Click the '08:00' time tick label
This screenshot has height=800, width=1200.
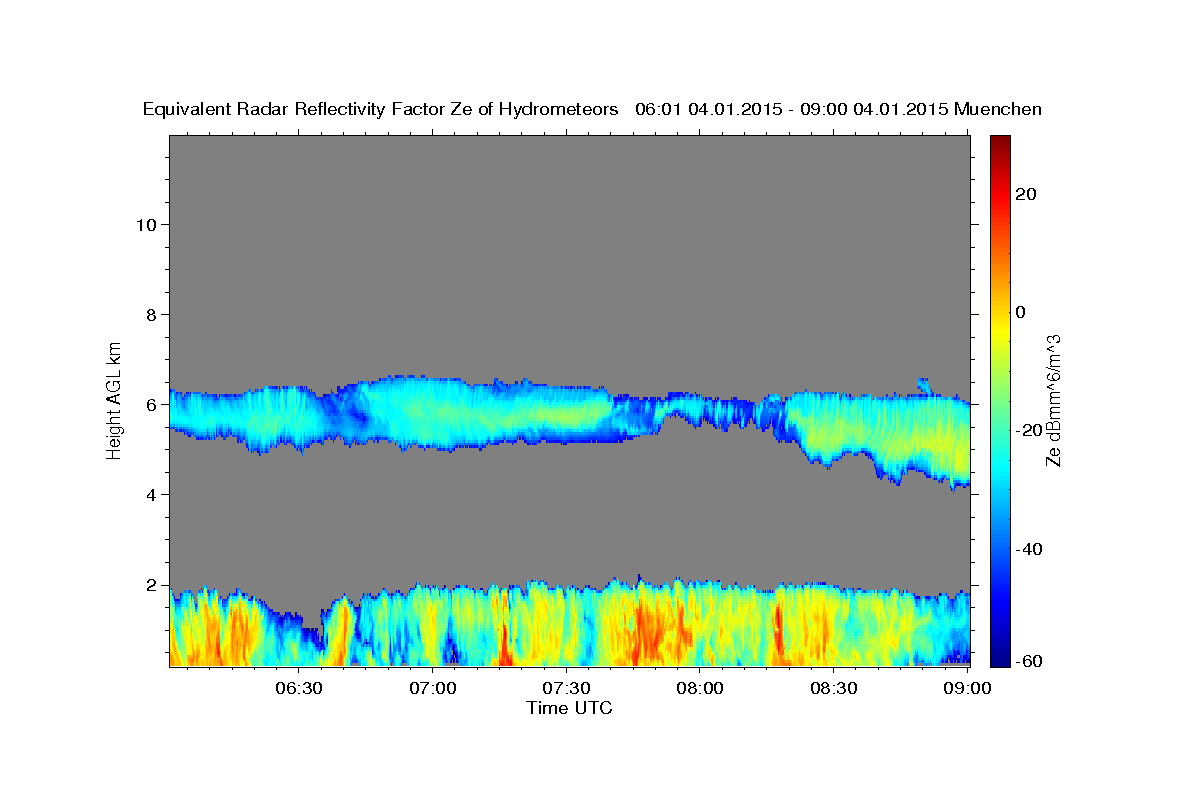click(x=700, y=688)
